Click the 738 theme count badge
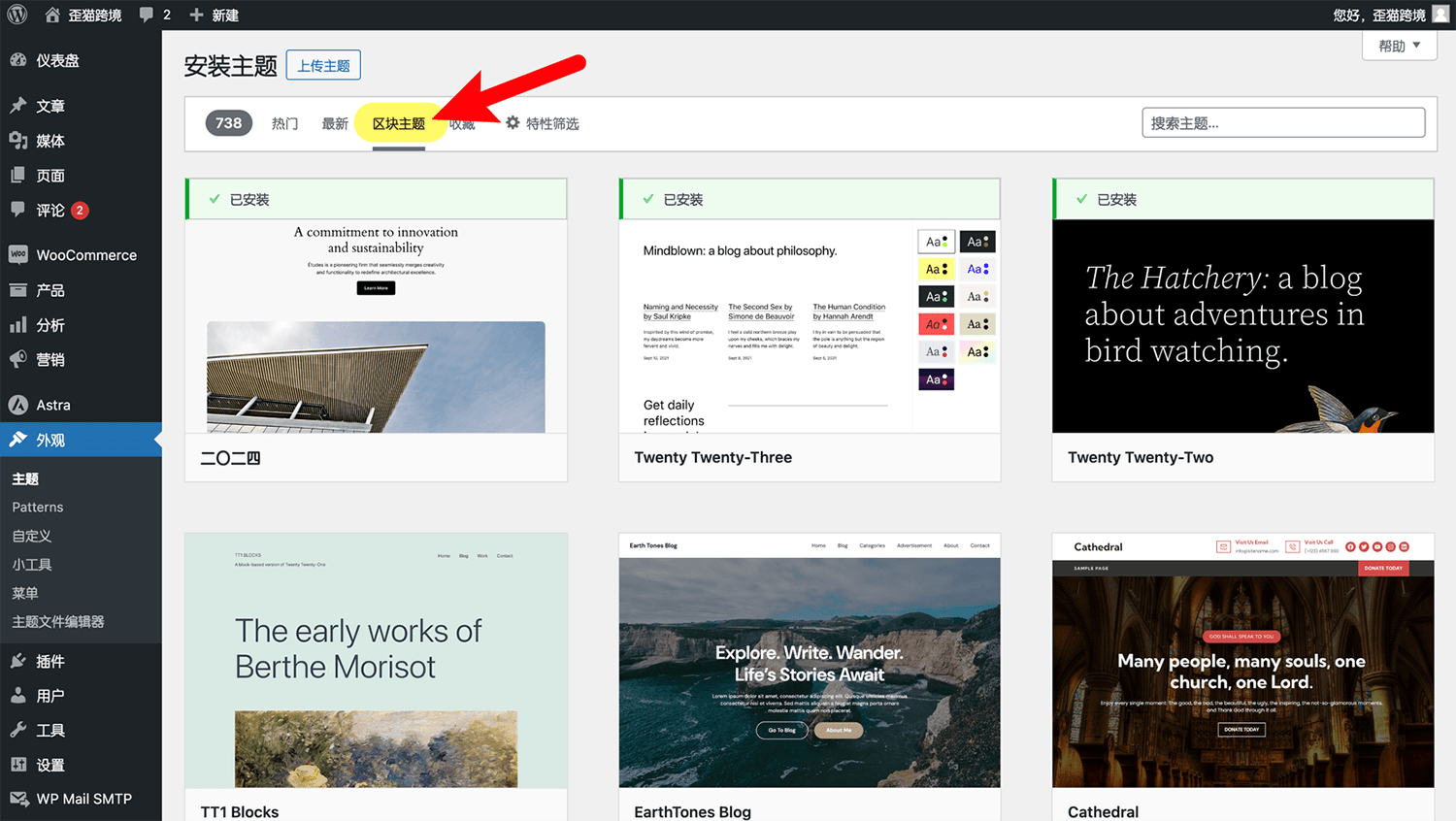 pos(229,123)
